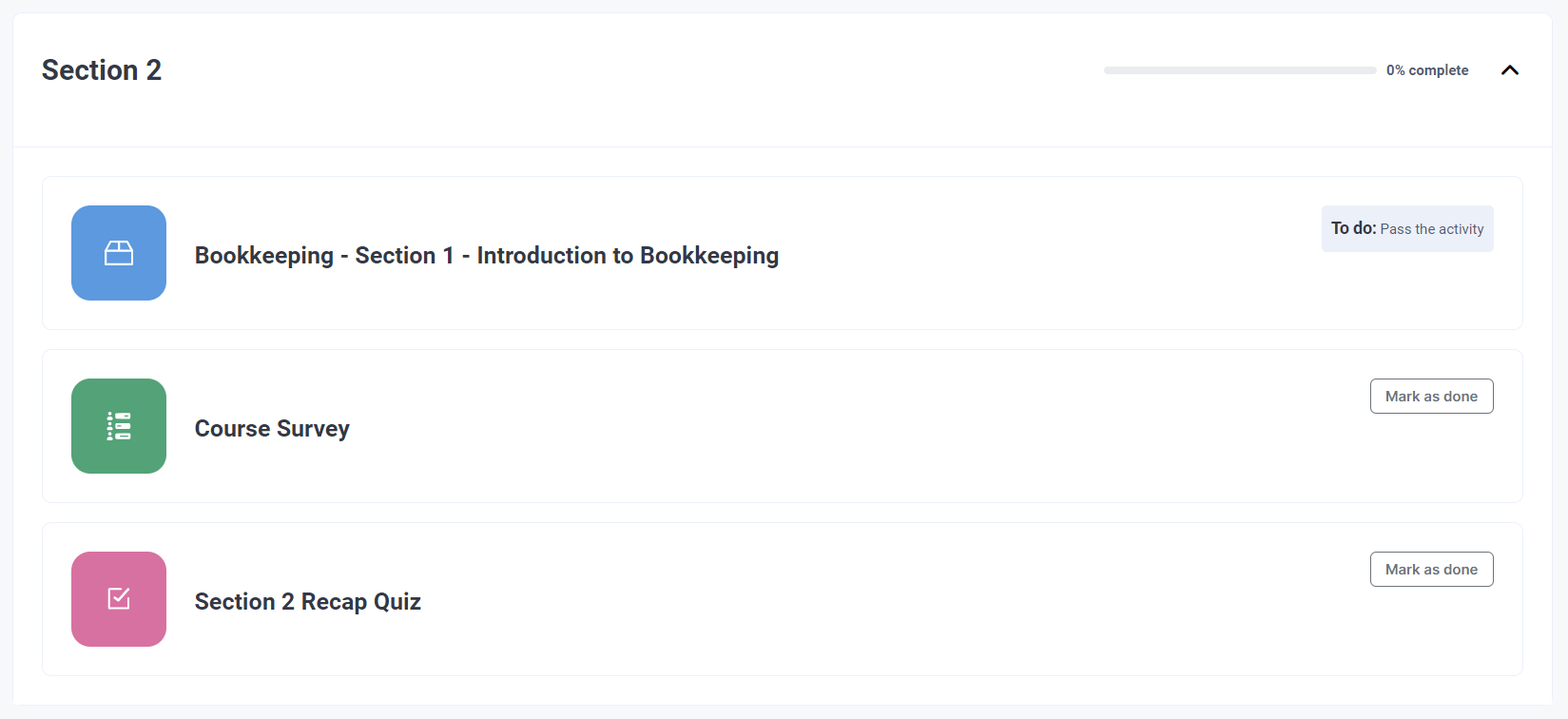This screenshot has height=719, width=1568.
Task: Open the Bookkeeping Section 1 introduction link
Action: [486, 255]
